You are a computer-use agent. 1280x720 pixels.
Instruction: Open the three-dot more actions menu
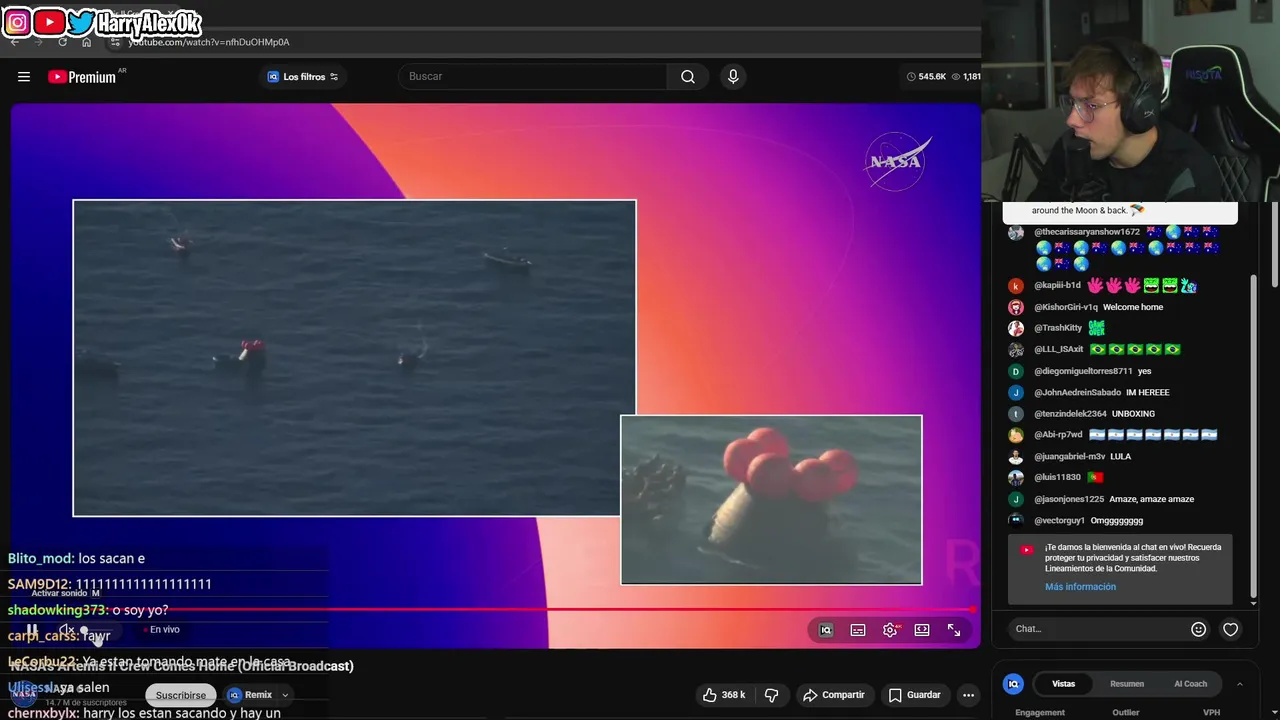pyautogui.click(x=968, y=695)
